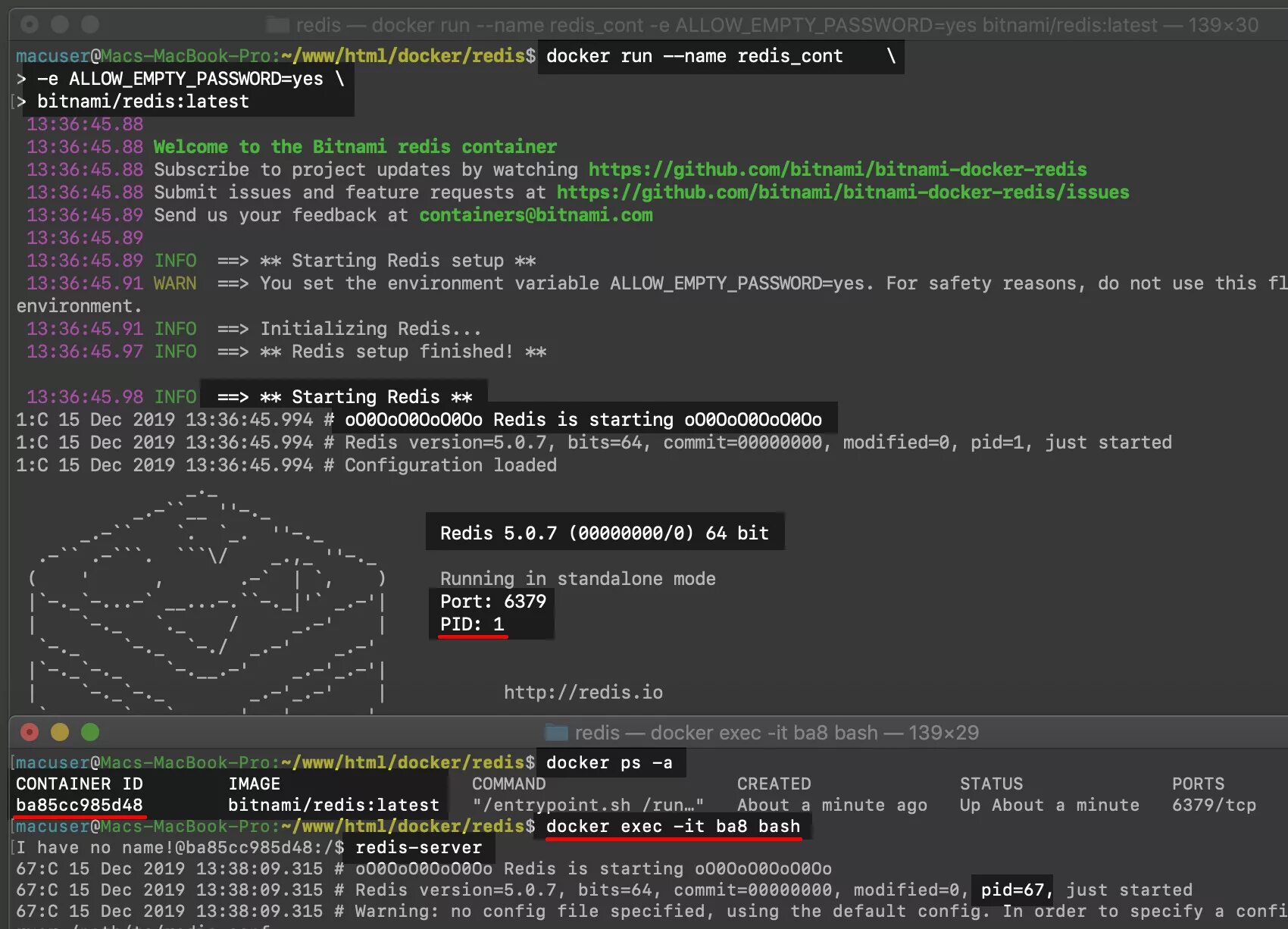Click the folder icon in upper terminal title
Screen dimensions: 1288x929
click(278, 25)
